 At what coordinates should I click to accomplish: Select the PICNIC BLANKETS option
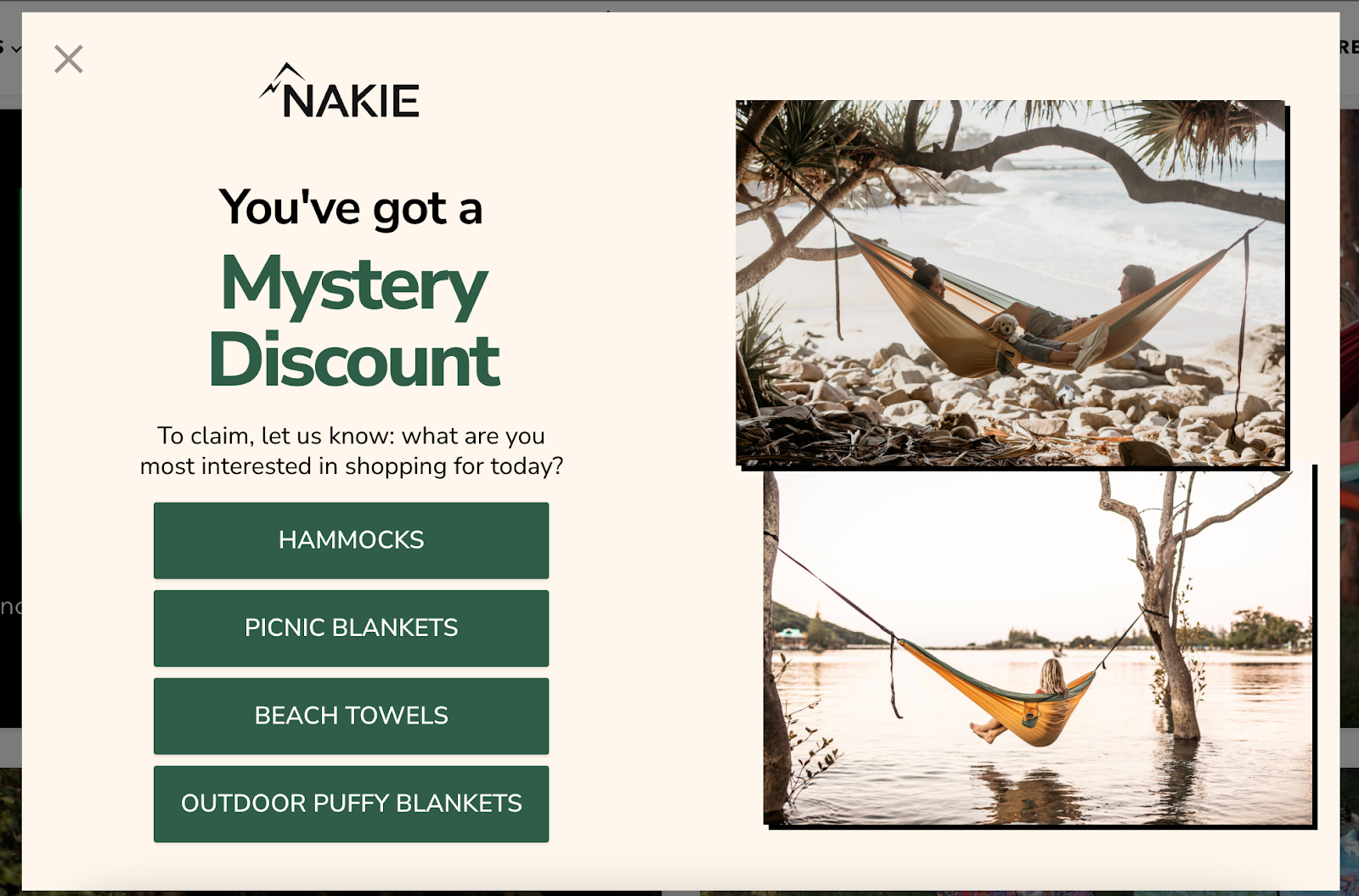coord(351,628)
